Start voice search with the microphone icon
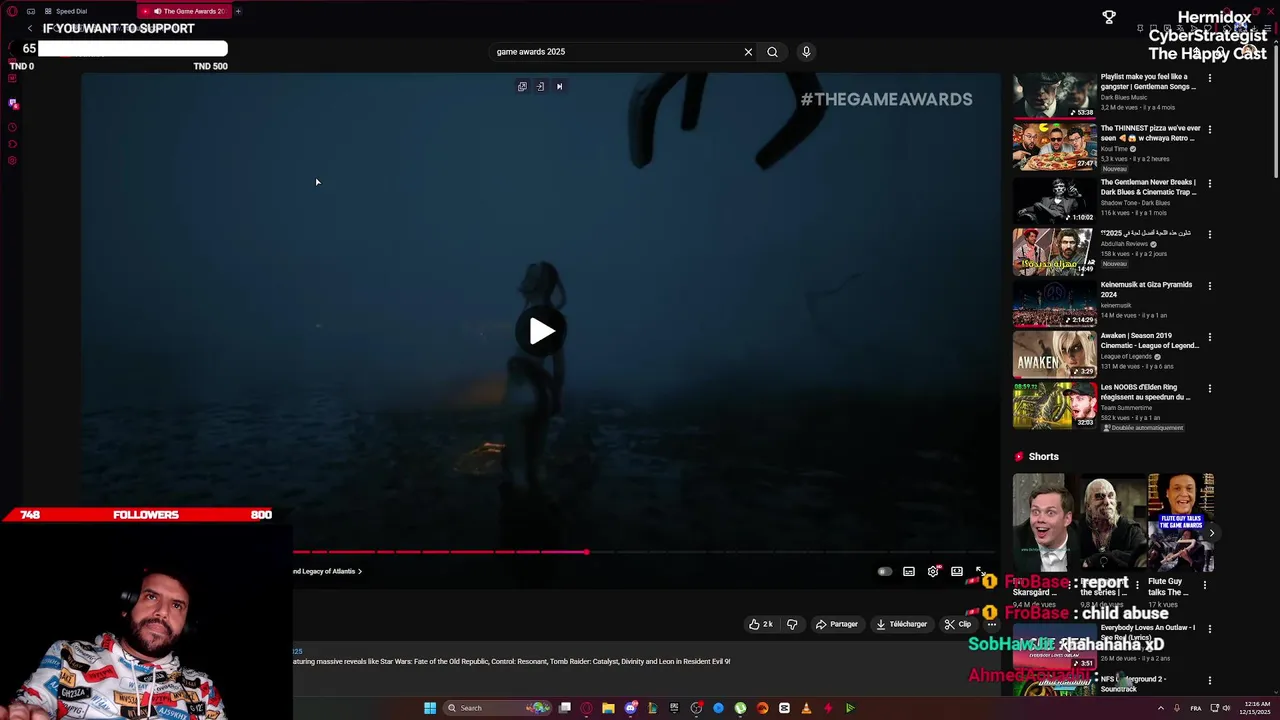1280x720 pixels. pos(806,52)
